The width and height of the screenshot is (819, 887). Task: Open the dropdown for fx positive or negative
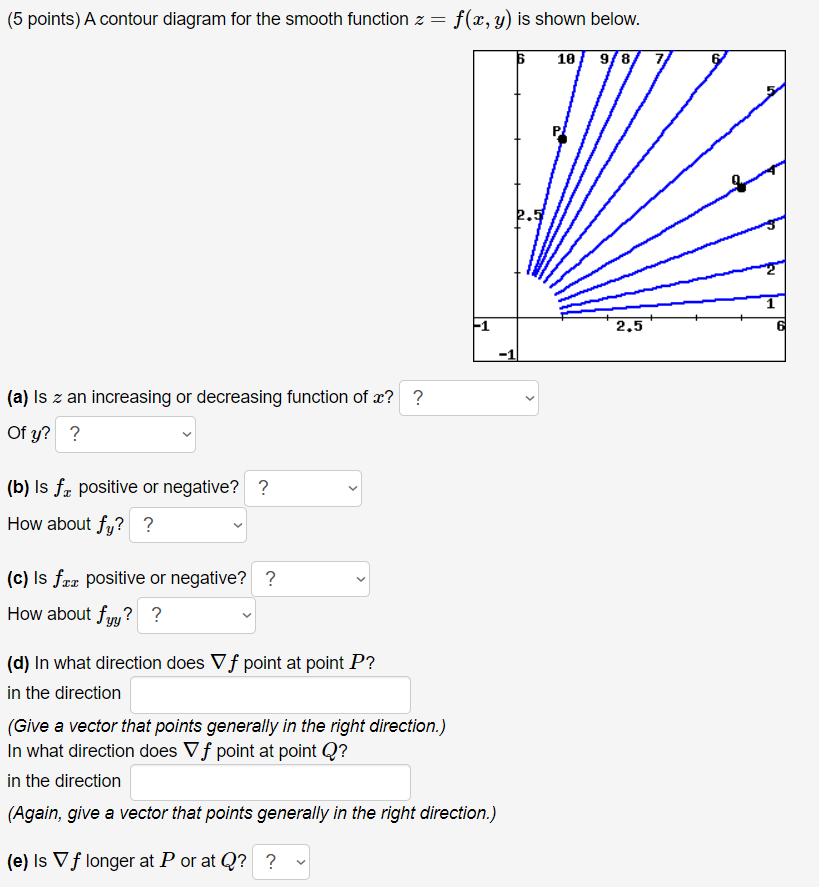click(x=302, y=488)
